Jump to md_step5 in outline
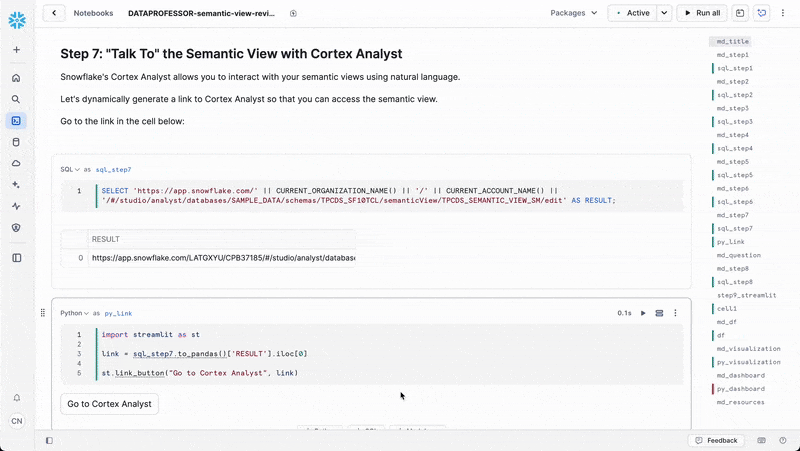This screenshot has height=451, width=800. point(733,162)
